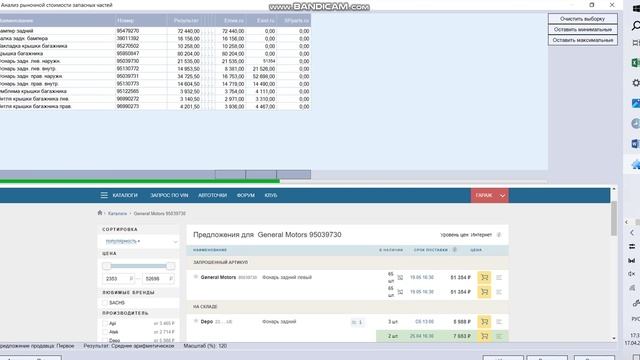Screen dimensions: 640x360
Task: Open Запрос по VIN menu item
Action: tap(169, 195)
